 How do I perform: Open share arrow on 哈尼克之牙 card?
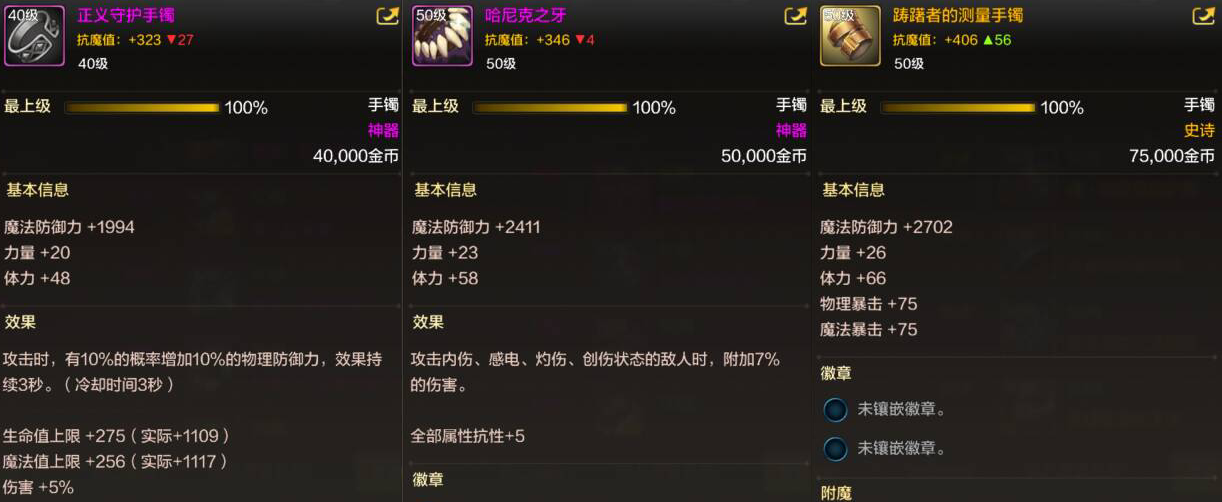pos(795,16)
